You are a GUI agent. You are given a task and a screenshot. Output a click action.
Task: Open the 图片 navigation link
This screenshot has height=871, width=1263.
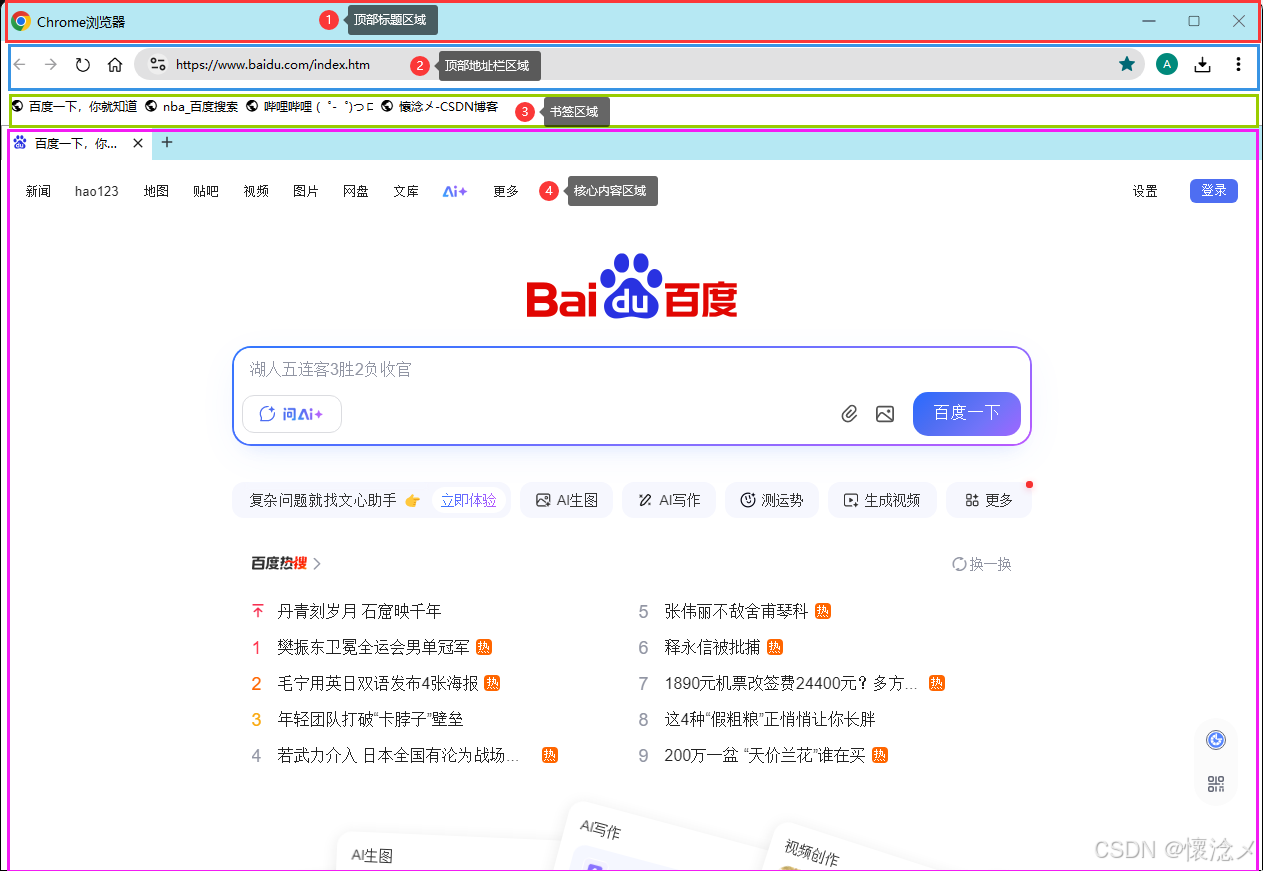306,191
